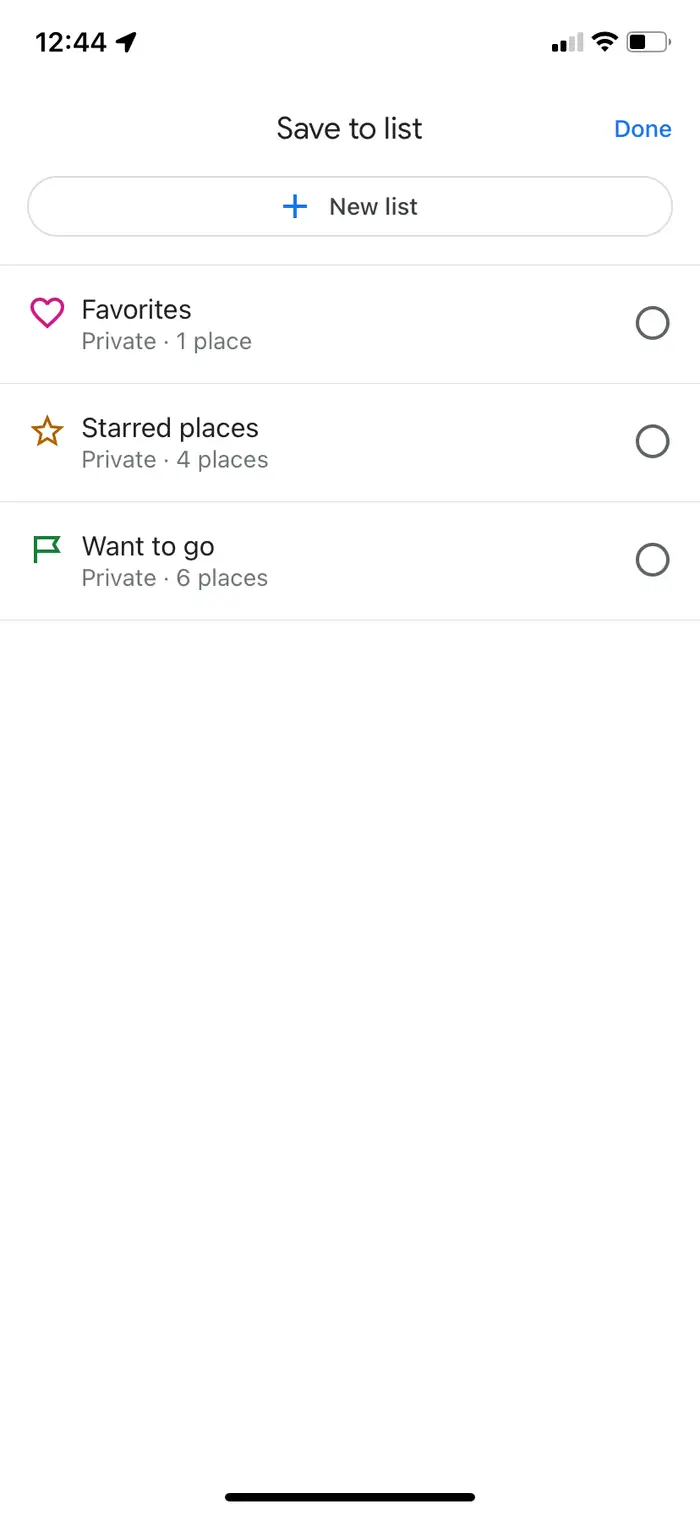Screen dimensions: 700x1515
Task: Tap the home indicator bar
Action: click(350, 1497)
